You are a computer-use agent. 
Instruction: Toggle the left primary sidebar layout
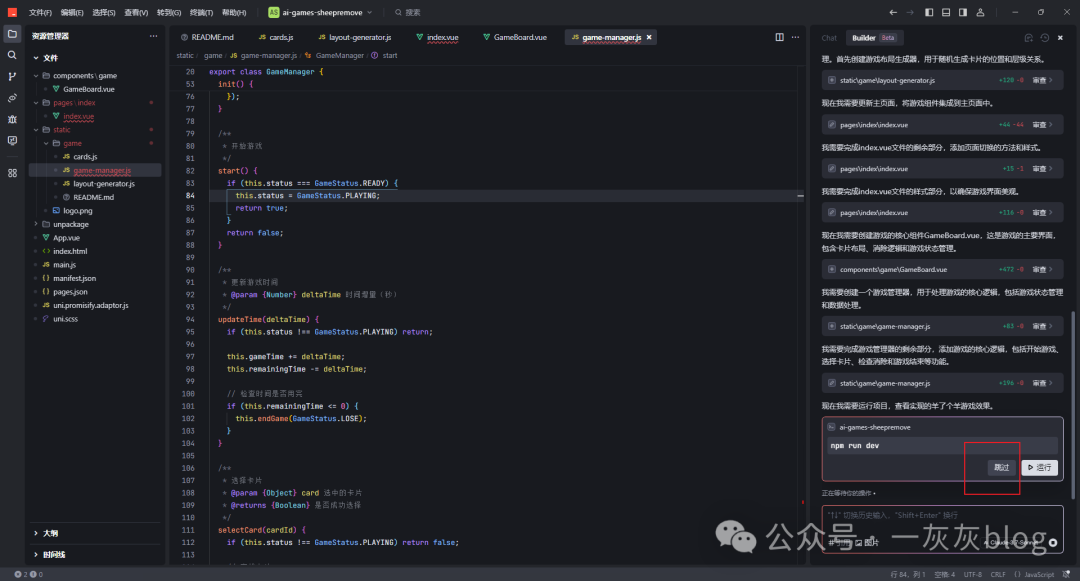[x=928, y=12]
